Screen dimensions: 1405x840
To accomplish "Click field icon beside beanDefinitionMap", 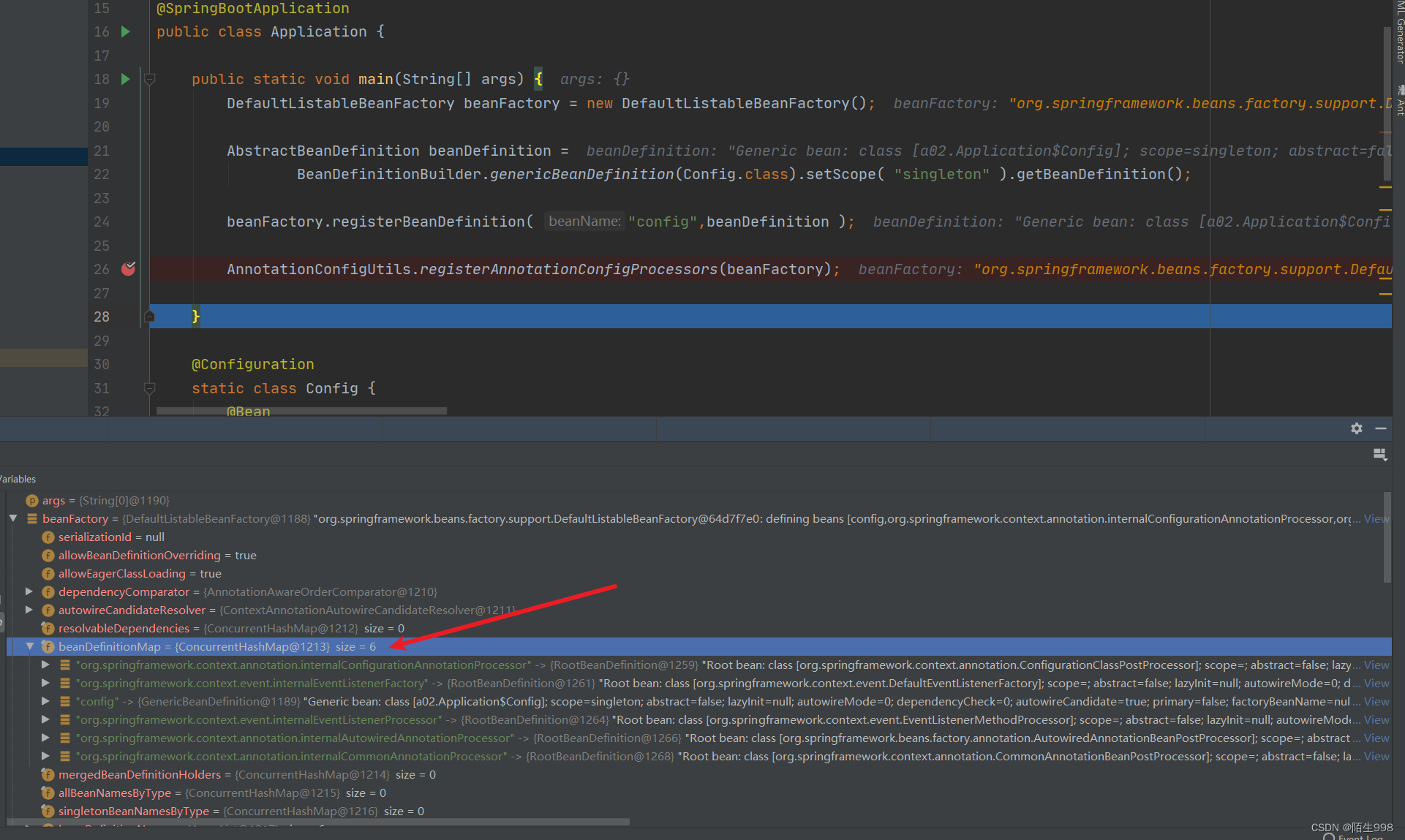I will [x=48, y=646].
